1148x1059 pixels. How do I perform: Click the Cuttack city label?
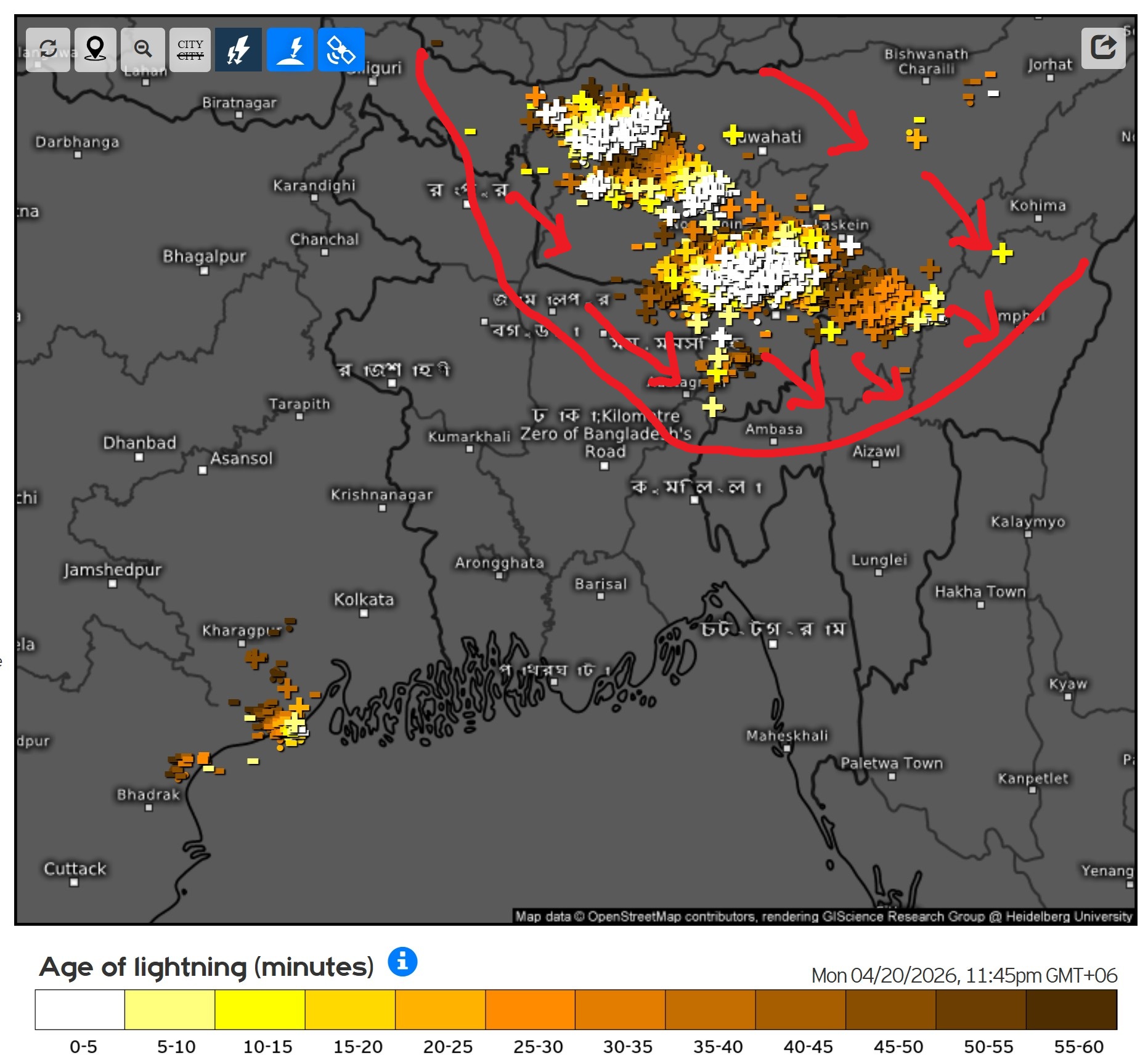coord(75,869)
